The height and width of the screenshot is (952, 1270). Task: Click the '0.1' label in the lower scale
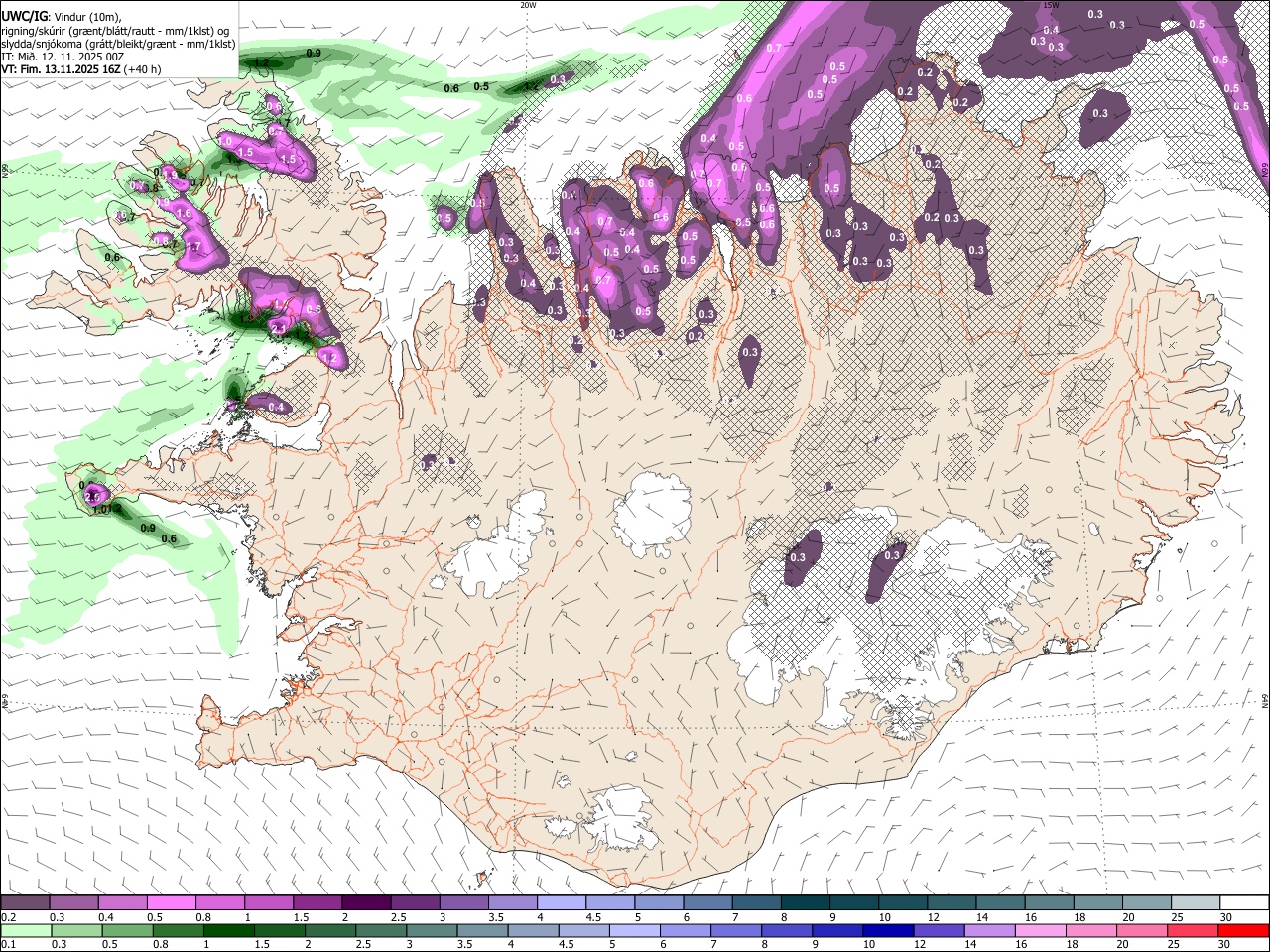9,944
